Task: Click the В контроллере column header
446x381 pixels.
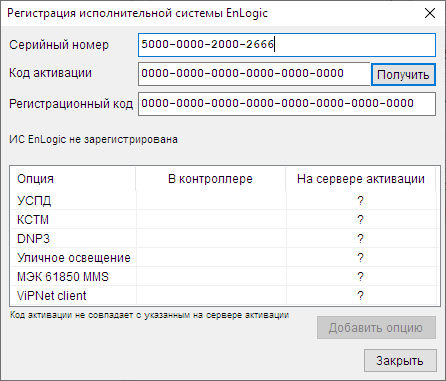Action: point(211,179)
